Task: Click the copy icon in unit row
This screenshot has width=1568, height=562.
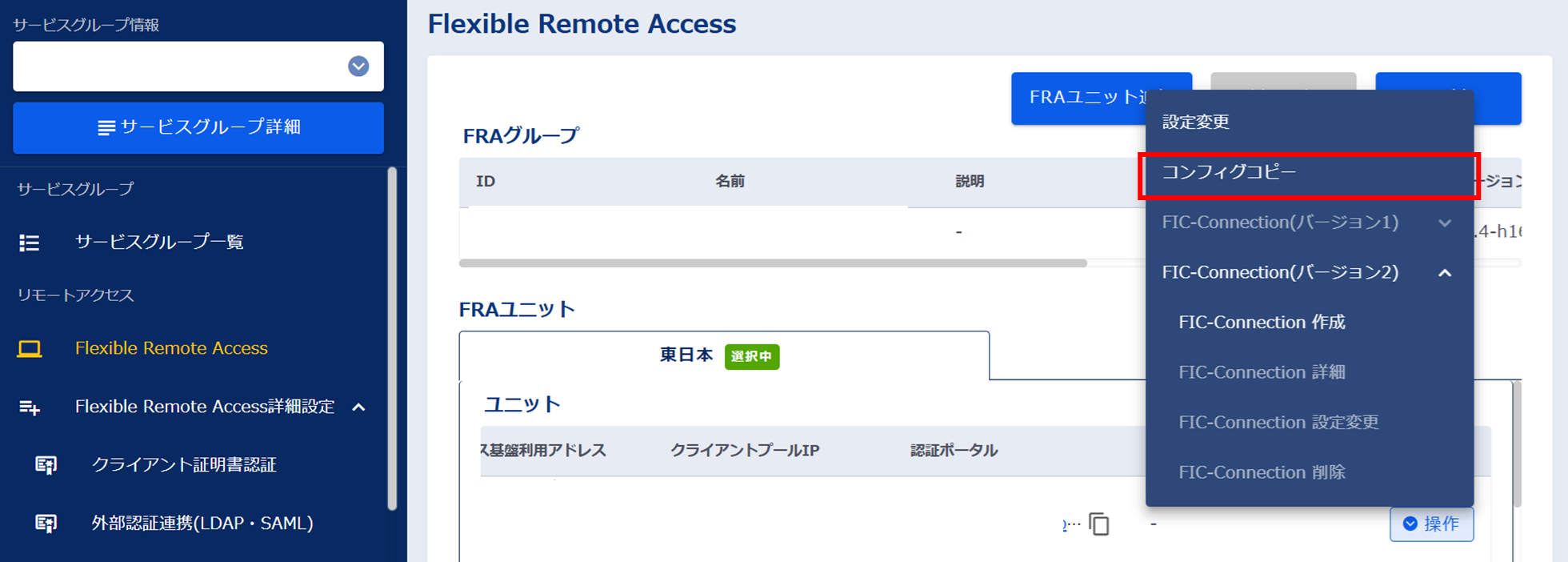Action: [x=1099, y=524]
